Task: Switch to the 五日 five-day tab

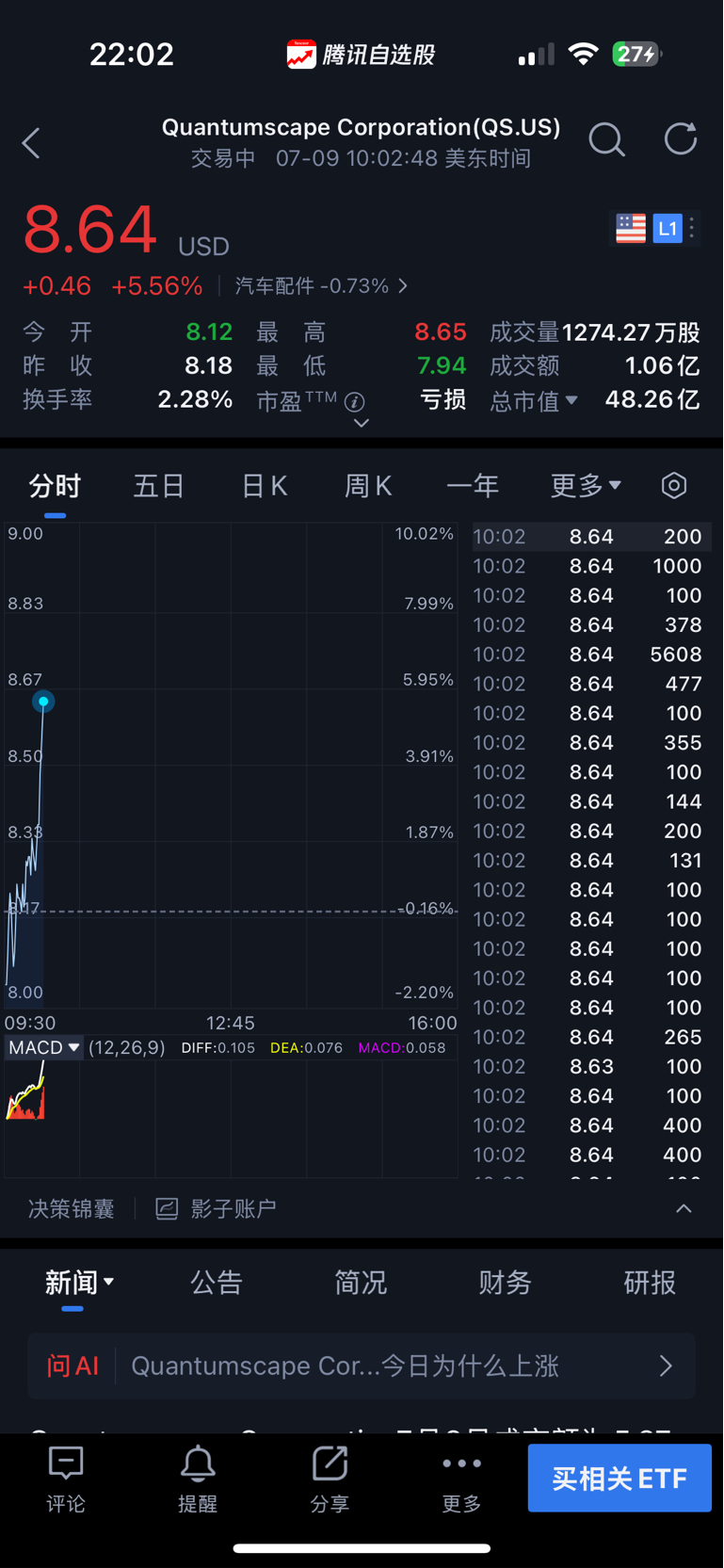Action: click(158, 486)
